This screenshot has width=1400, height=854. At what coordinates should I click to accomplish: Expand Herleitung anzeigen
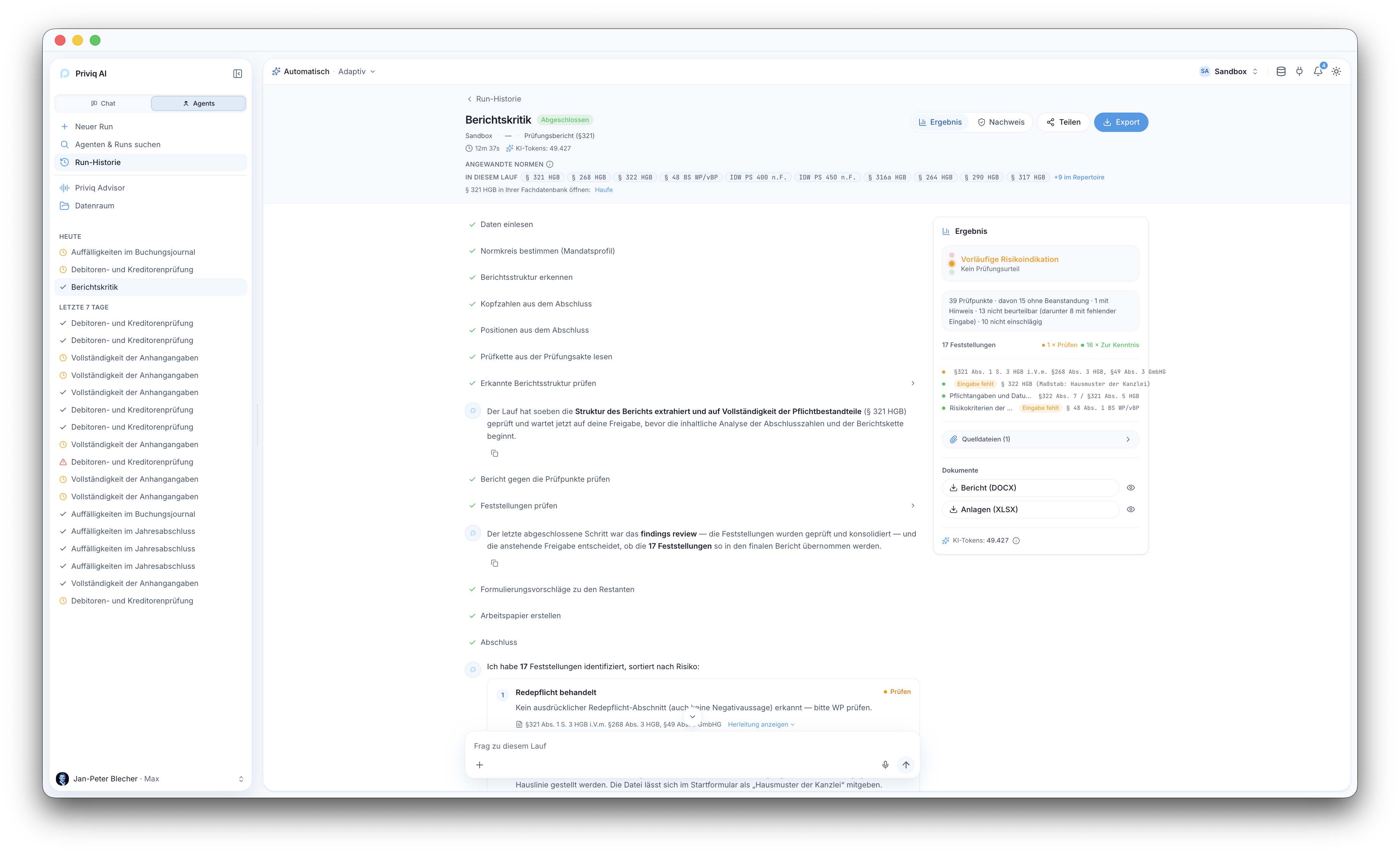pos(761,725)
